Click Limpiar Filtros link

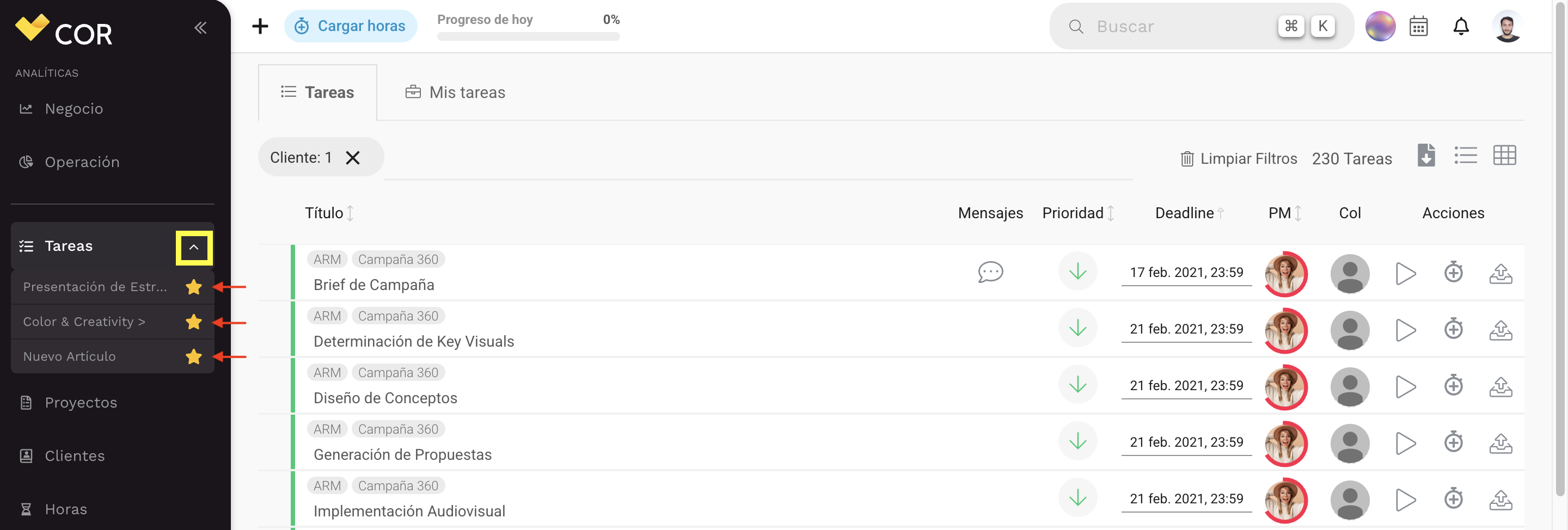click(1239, 159)
